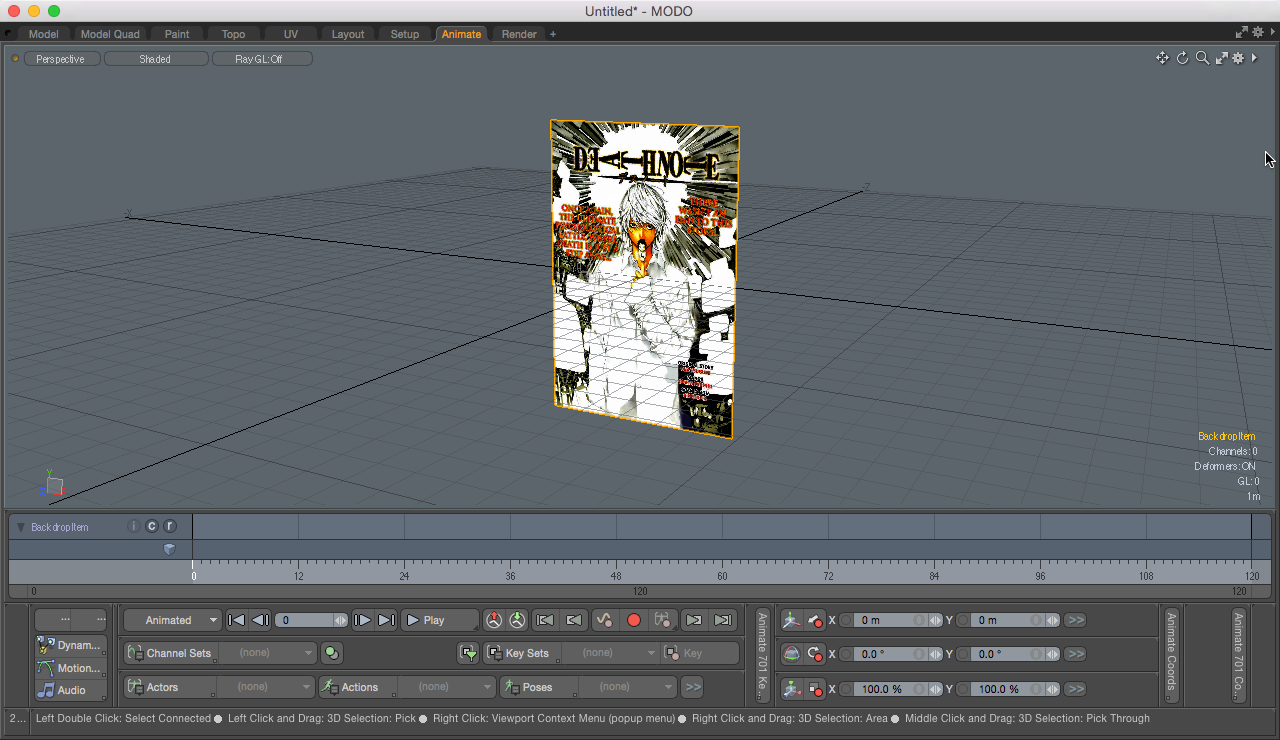Collapse the BackdropItem track triangle
The image size is (1280, 740).
(x=20, y=527)
